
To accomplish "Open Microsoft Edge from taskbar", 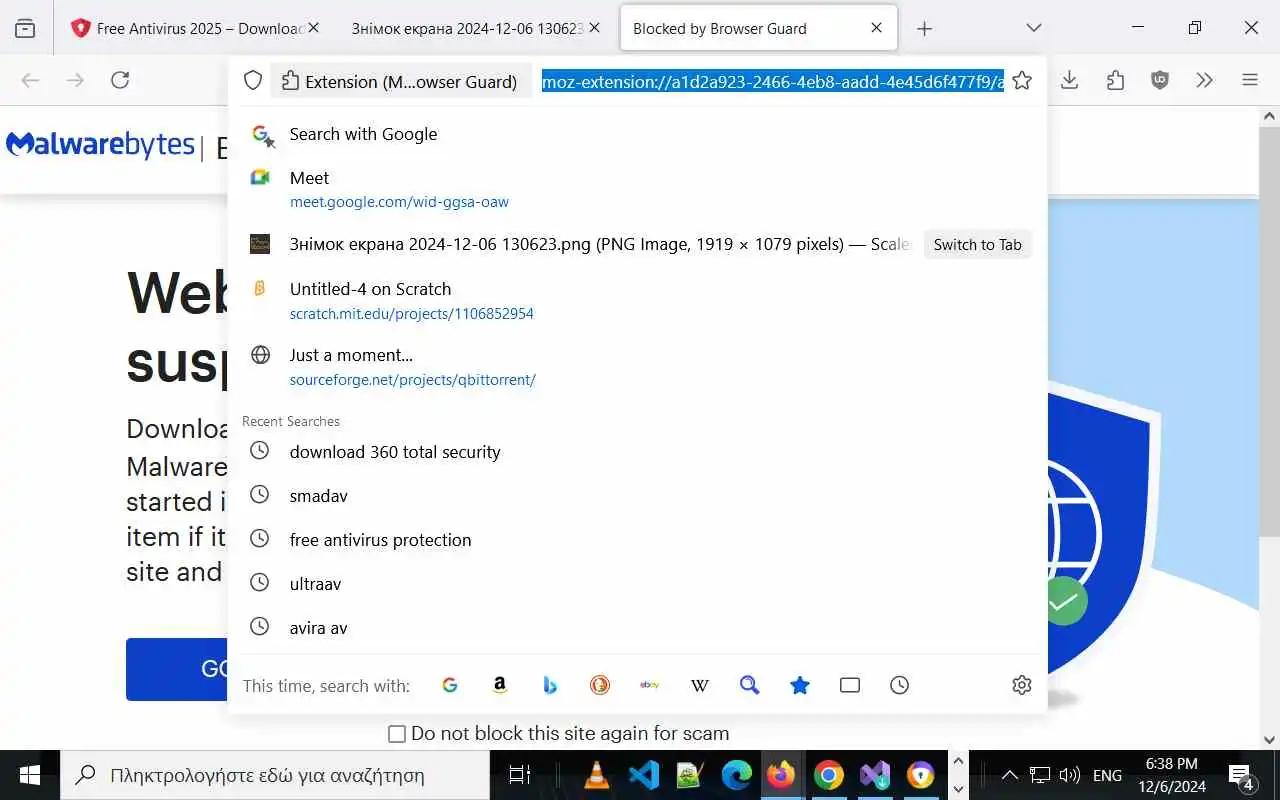I will [737, 775].
